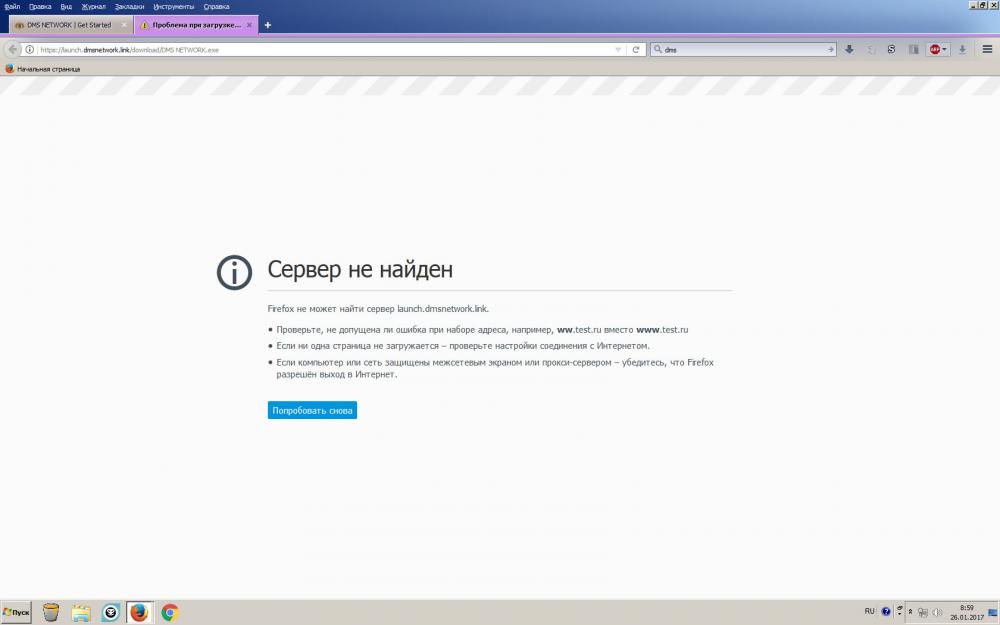This screenshot has height=625, width=1000.
Task: Click the search magnifier icon in search box
Action: click(x=658, y=49)
